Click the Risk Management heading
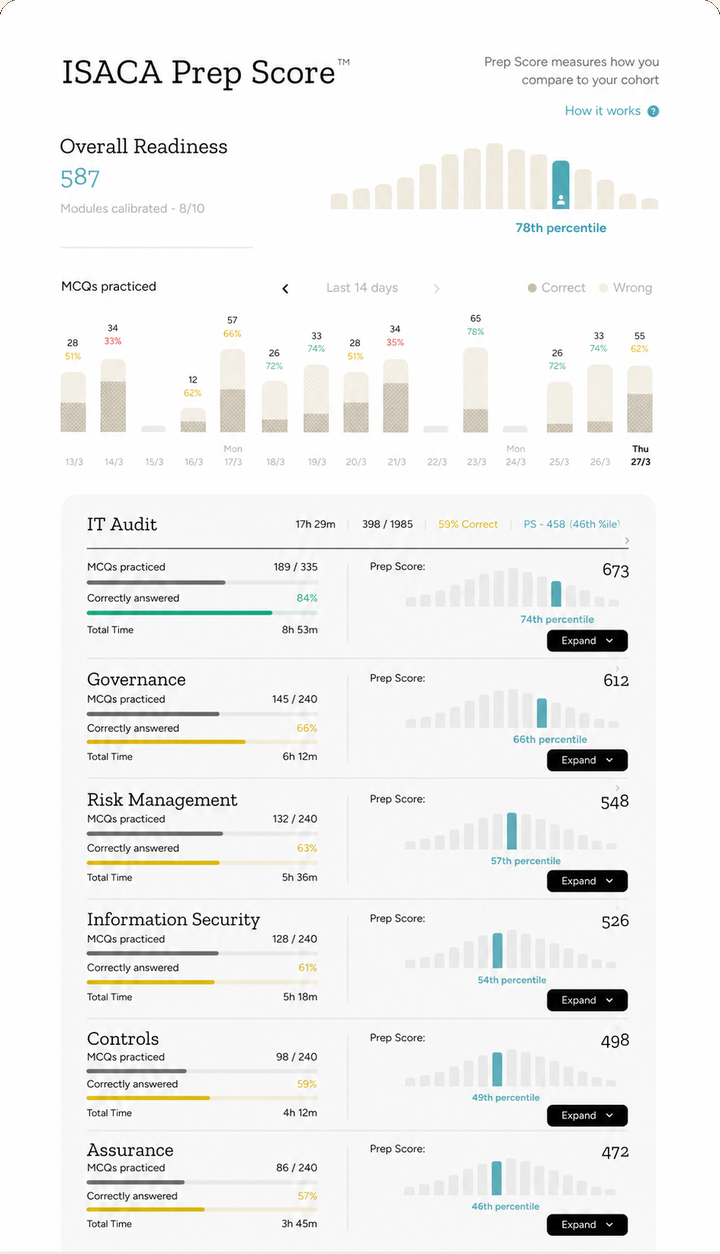This screenshot has width=720, height=1254. [162, 800]
